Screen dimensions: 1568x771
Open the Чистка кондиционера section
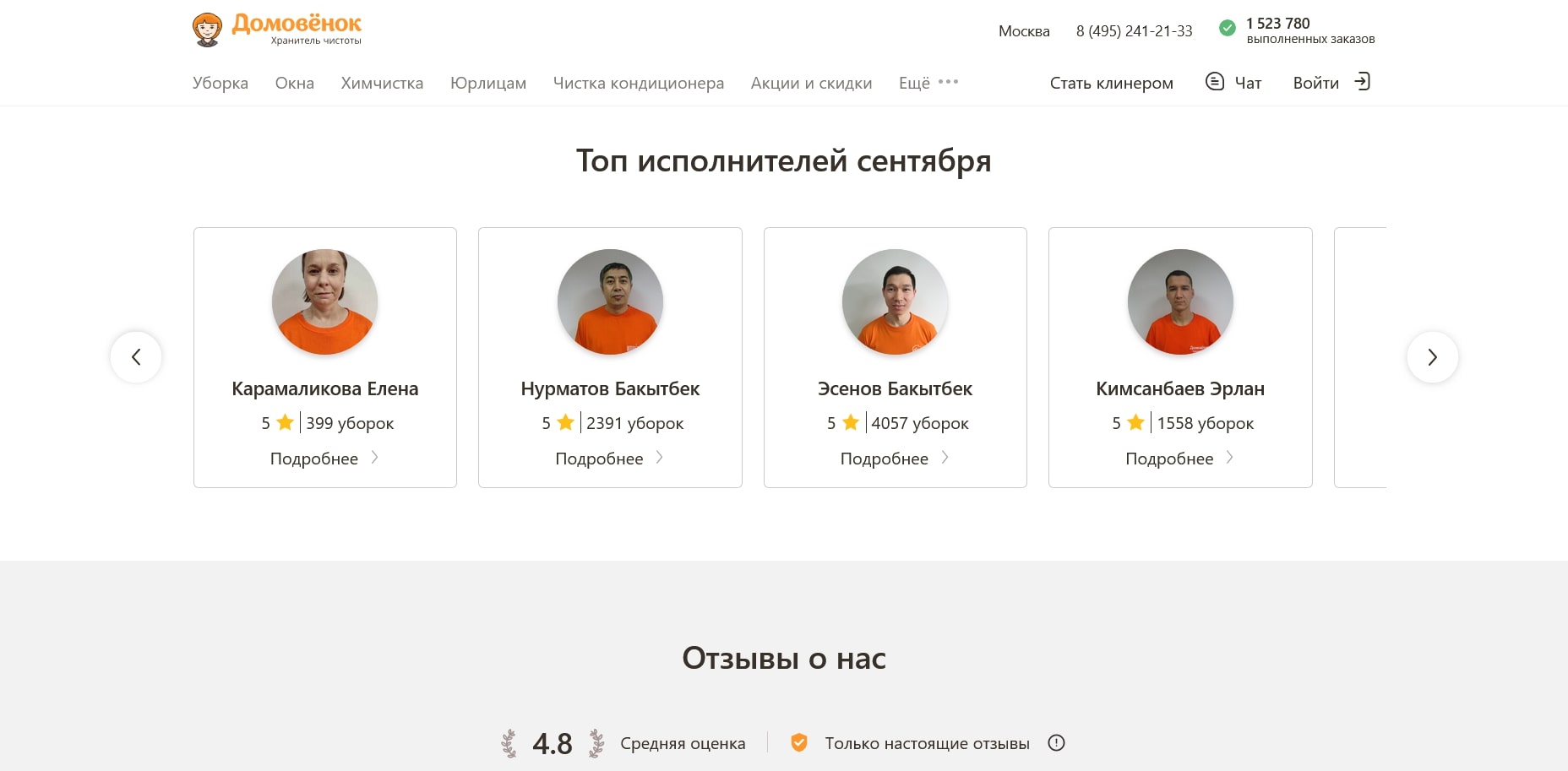(638, 83)
